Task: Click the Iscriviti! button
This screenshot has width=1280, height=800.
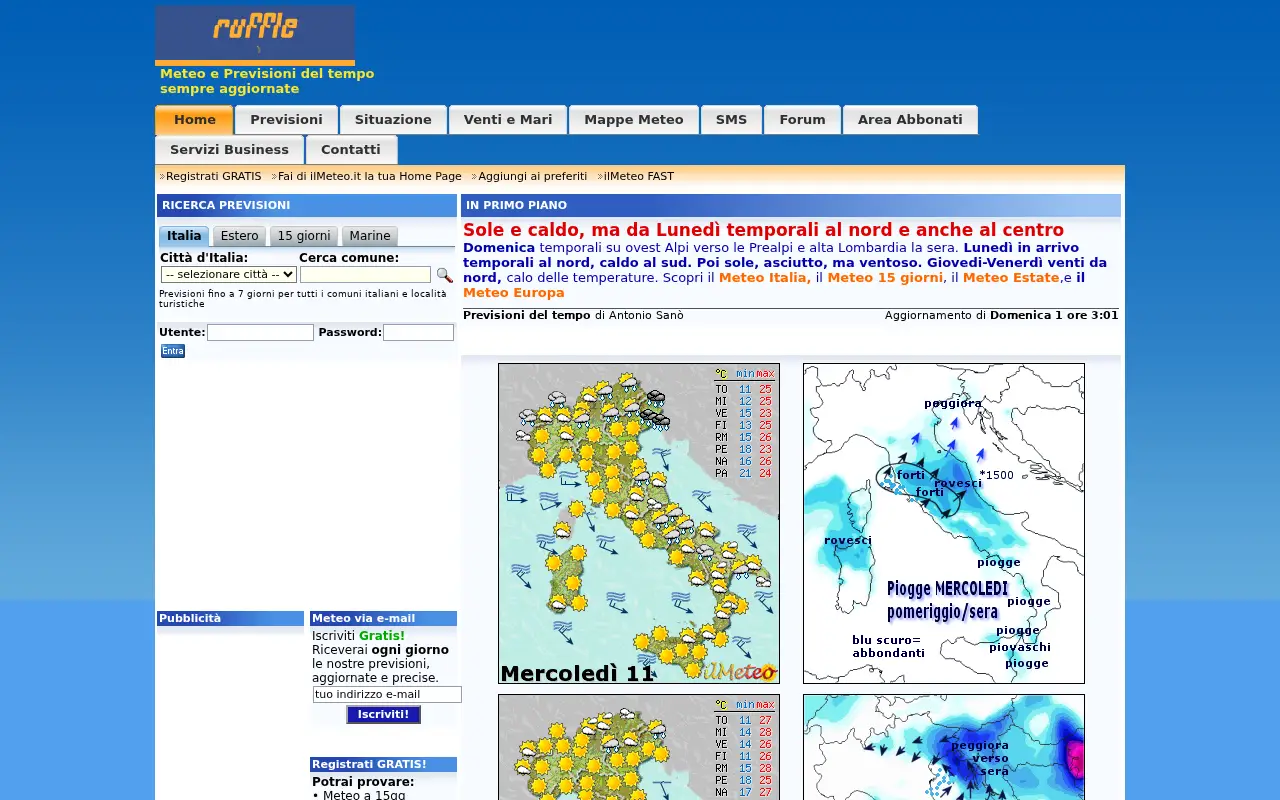Action: click(384, 714)
